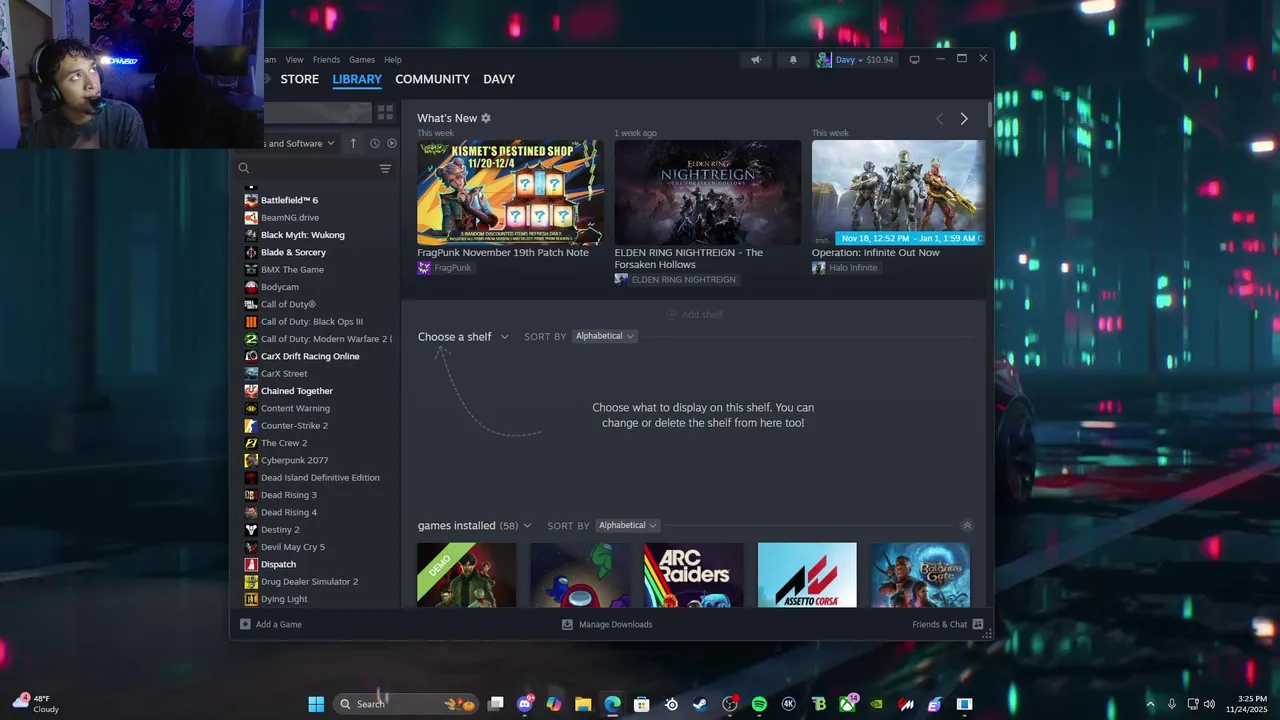
Task: Open advanced library filter options icon
Action: coord(385,169)
